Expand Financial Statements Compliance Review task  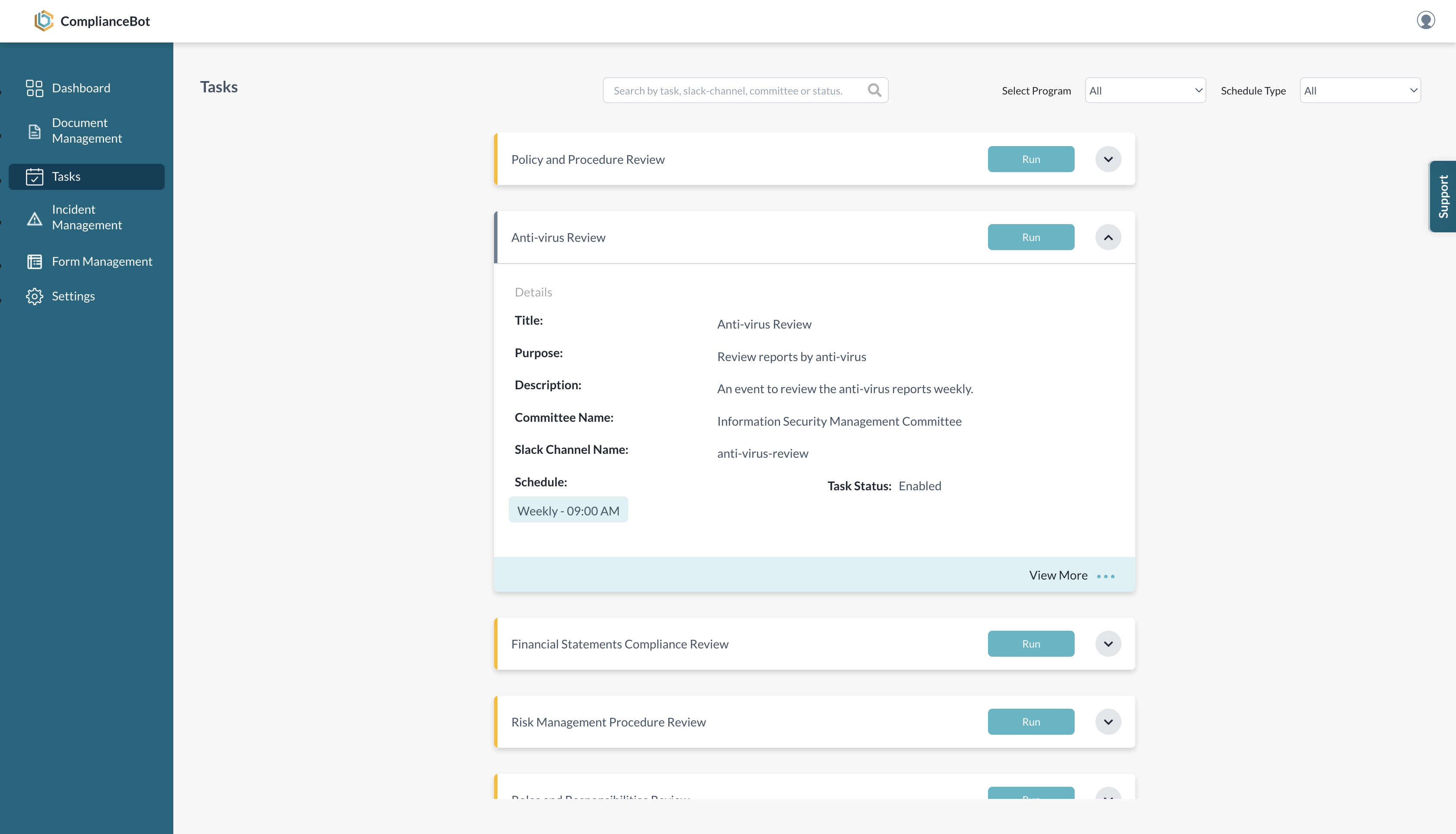1108,644
